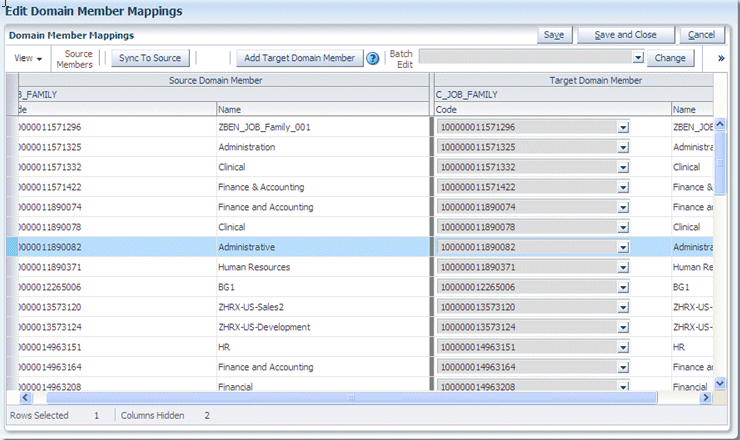The width and height of the screenshot is (740, 440).
Task: Expand the toolbar overflow double-arrow
Action: tap(721, 59)
